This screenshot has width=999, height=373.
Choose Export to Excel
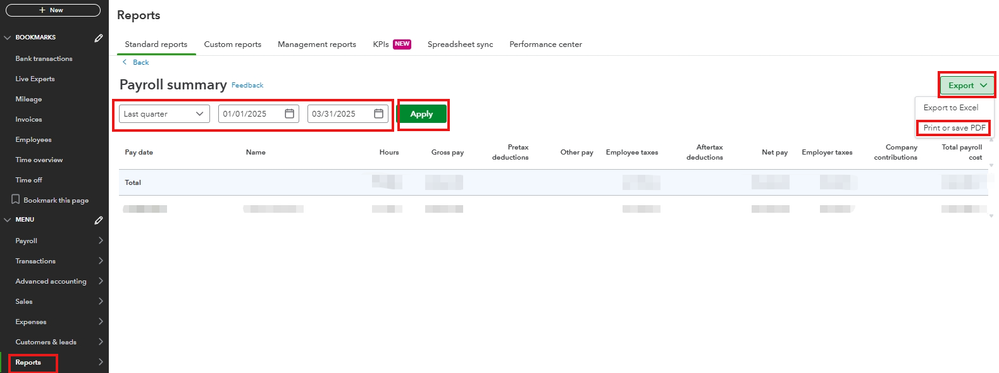(x=951, y=108)
